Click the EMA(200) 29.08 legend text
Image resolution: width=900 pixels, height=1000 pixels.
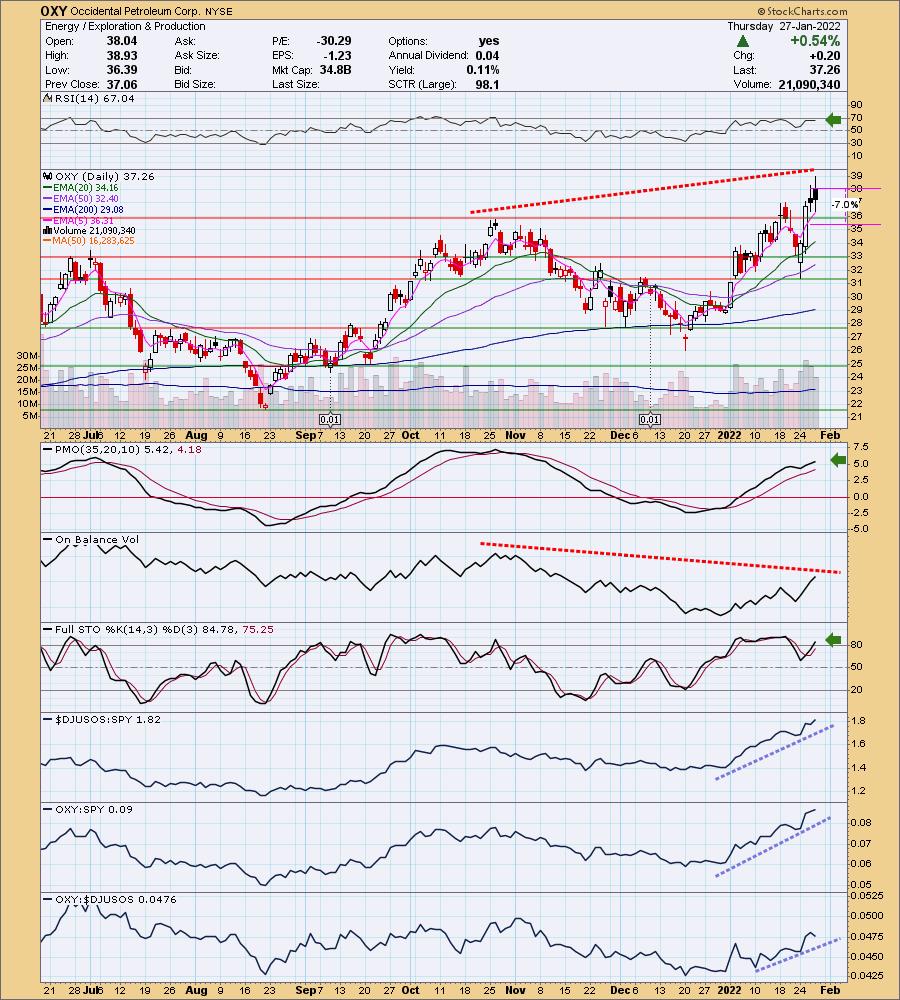(x=88, y=209)
